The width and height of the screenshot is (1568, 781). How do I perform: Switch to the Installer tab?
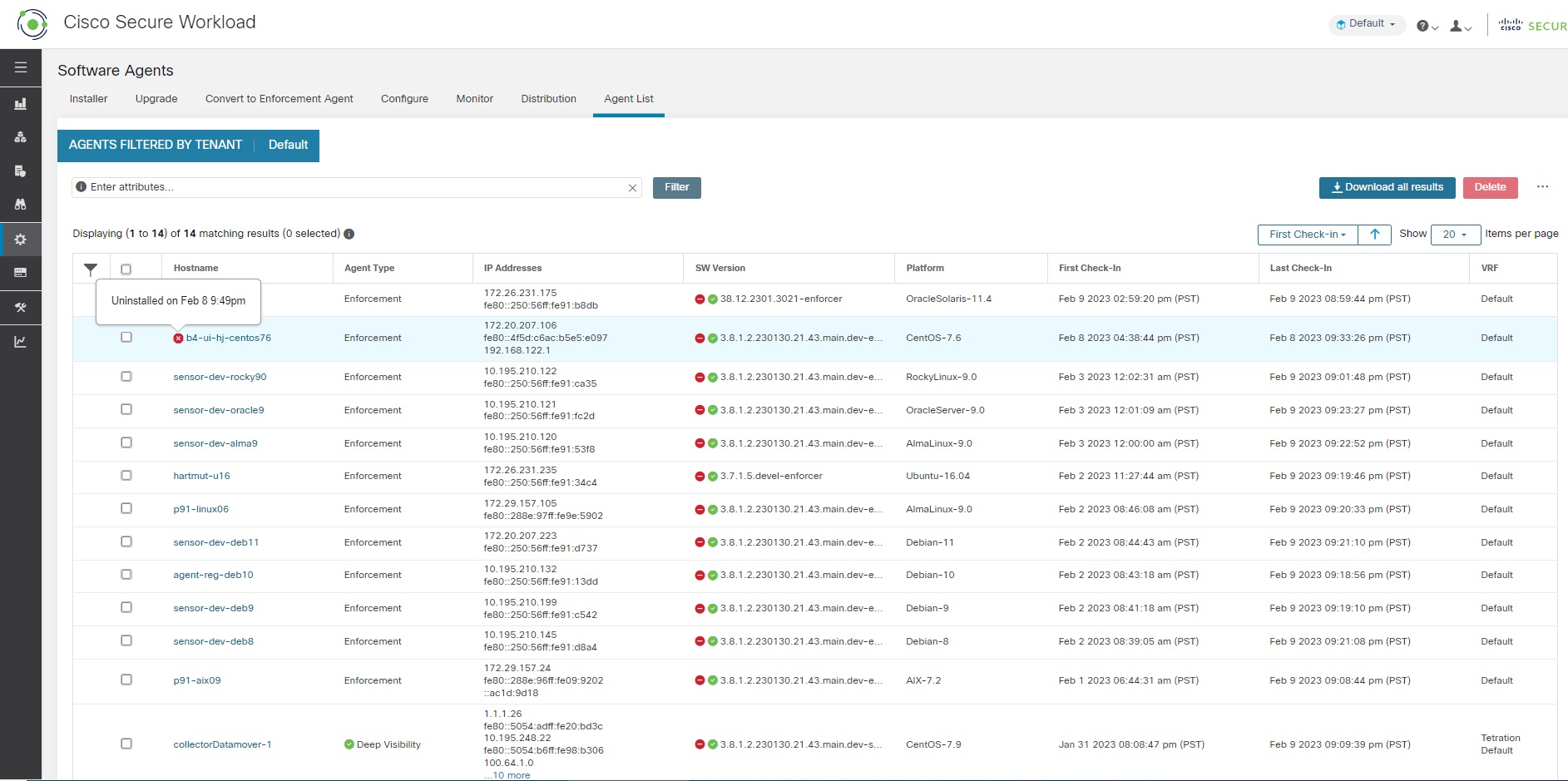[88, 99]
